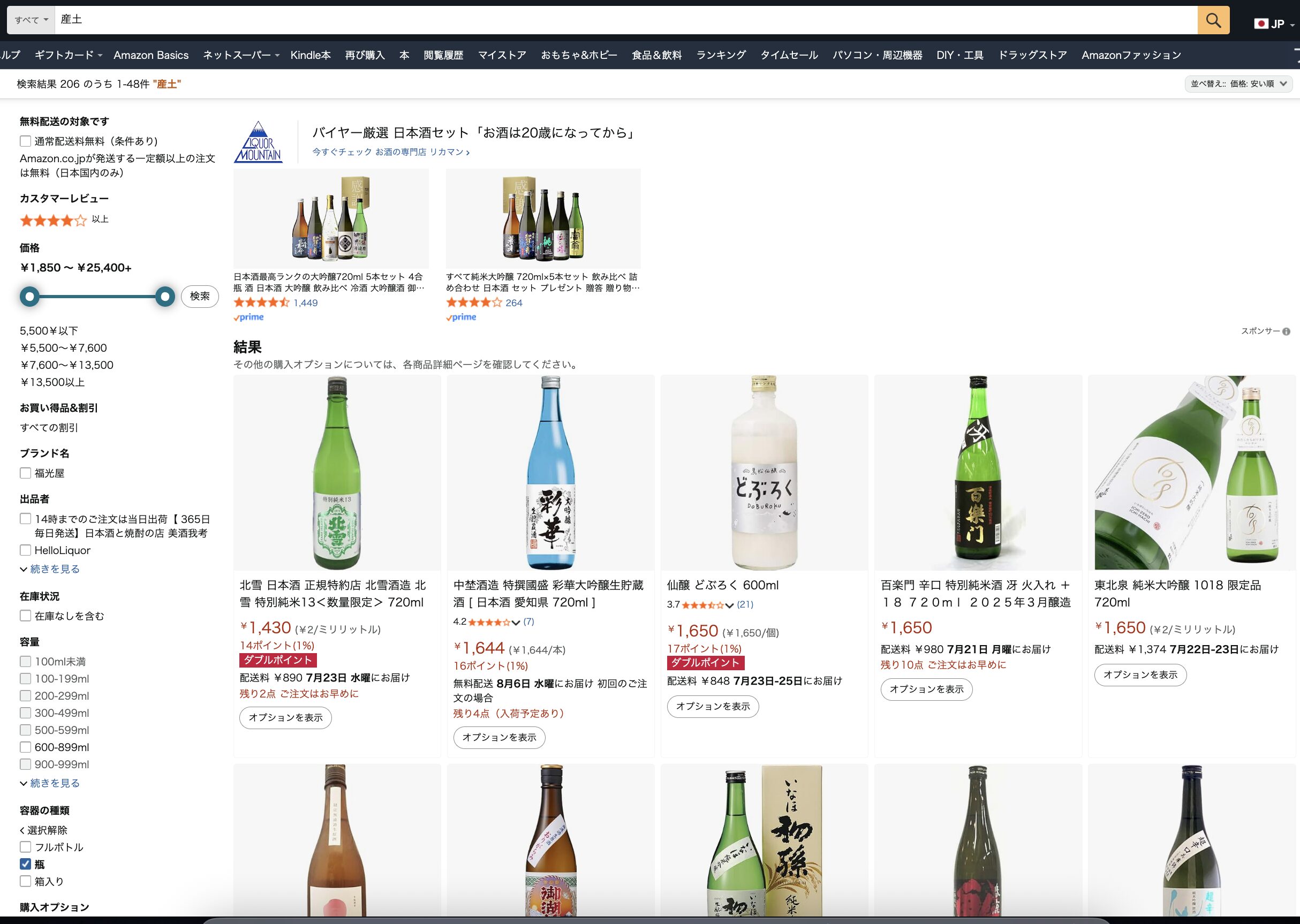Click オプションを表示 for 東北泉 sake
The height and width of the screenshot is (924, 1300).
(x=1140, y=675)
